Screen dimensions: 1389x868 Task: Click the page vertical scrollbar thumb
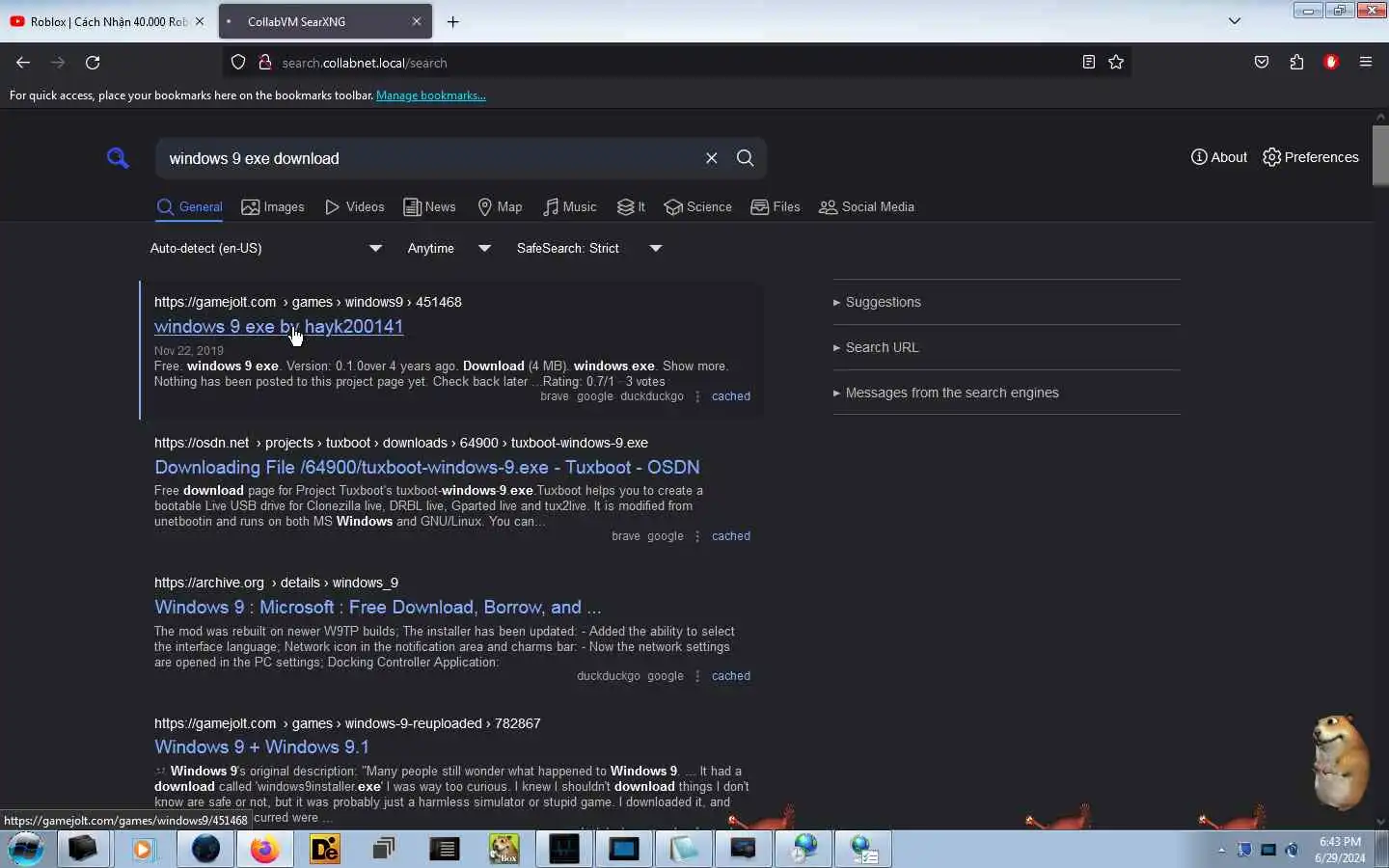(x=1380, y=154)
